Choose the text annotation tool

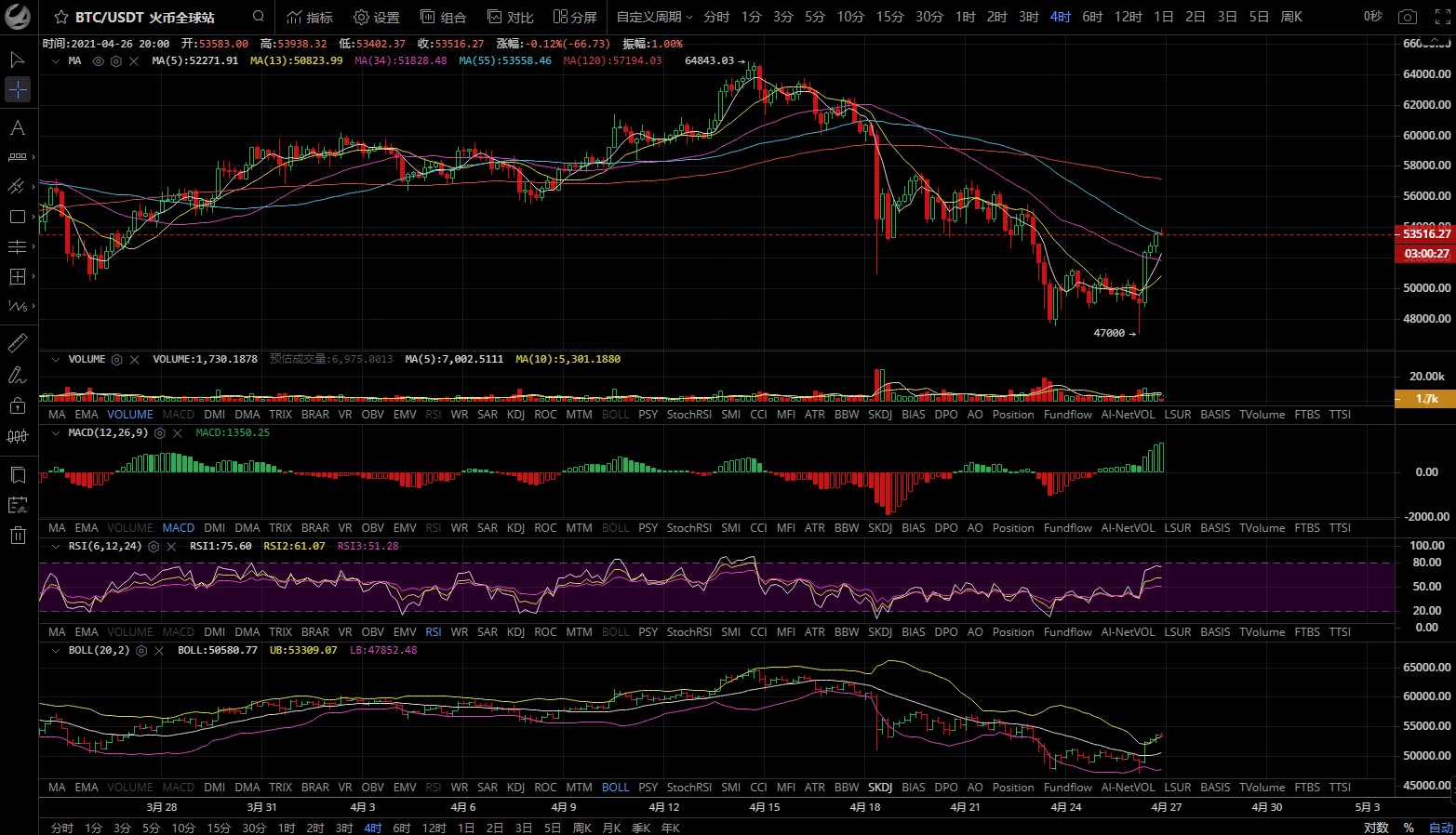pyautogui.click(x=18, y=127)
